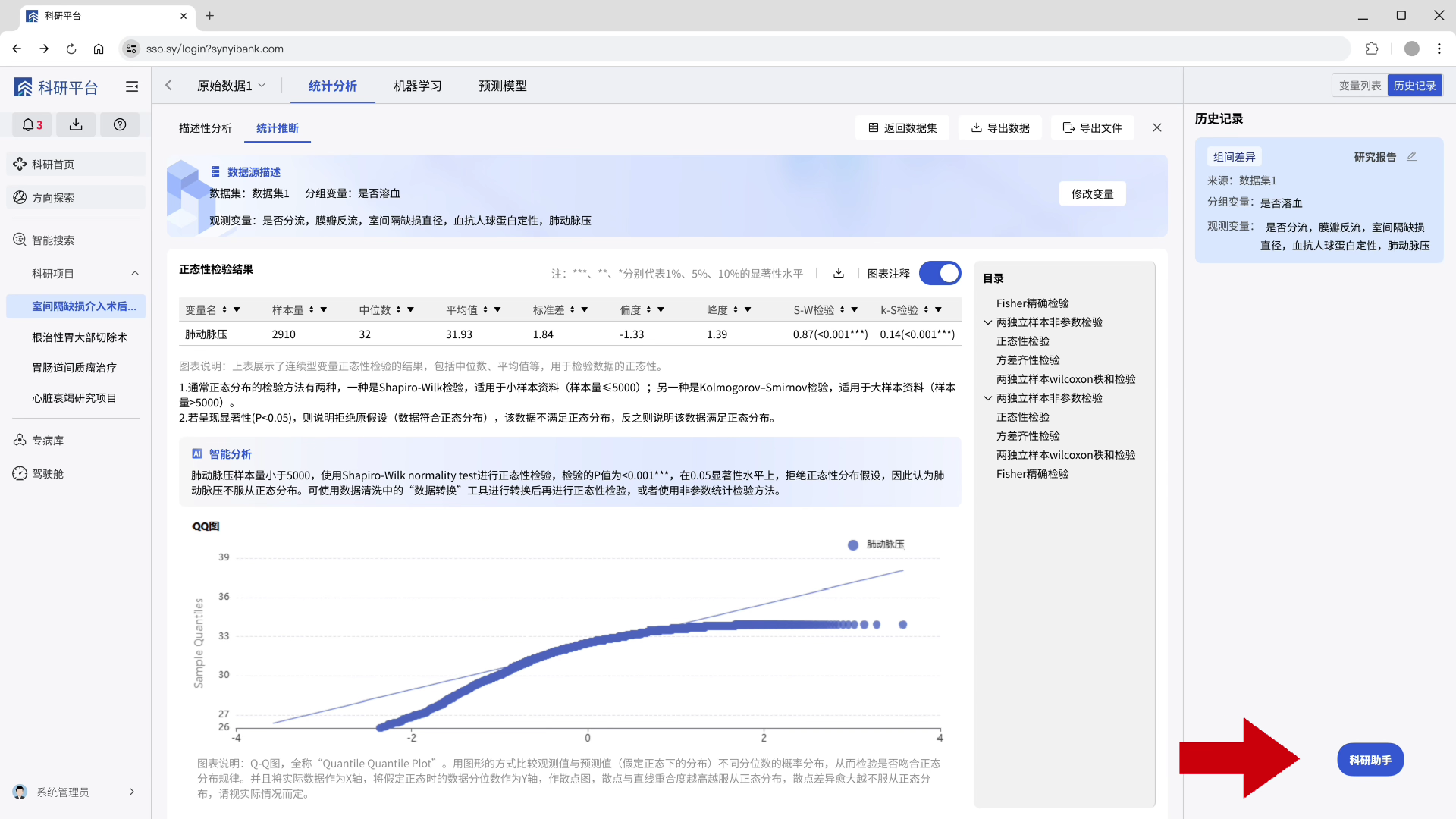
Task: Click the sidebar download icon
Action: tap(76, 125)
